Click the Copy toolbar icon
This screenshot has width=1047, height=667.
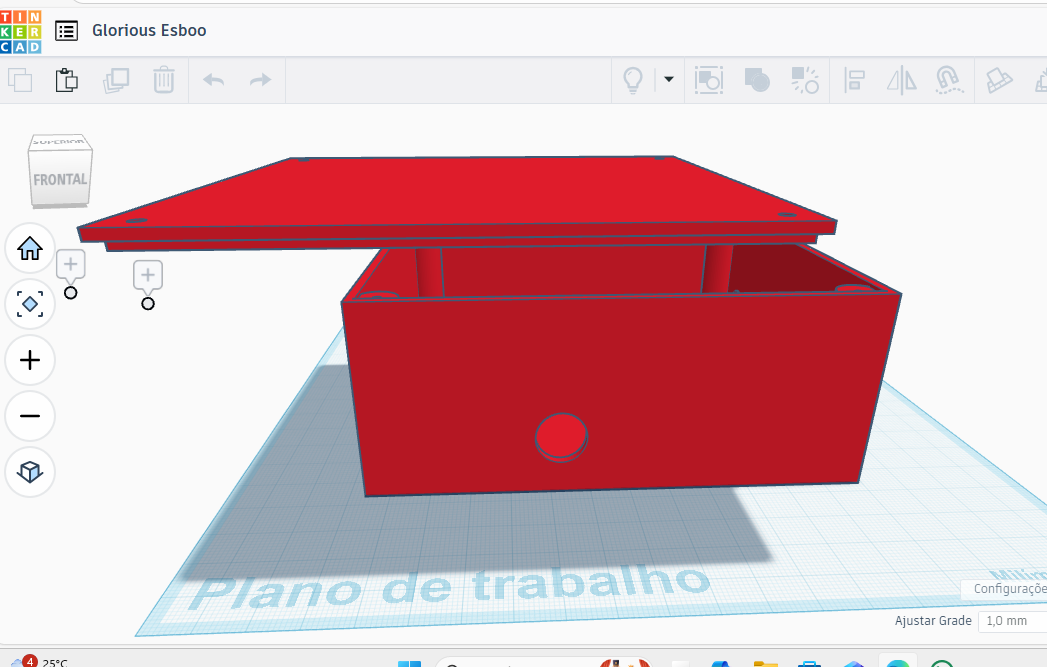point(20,80)
